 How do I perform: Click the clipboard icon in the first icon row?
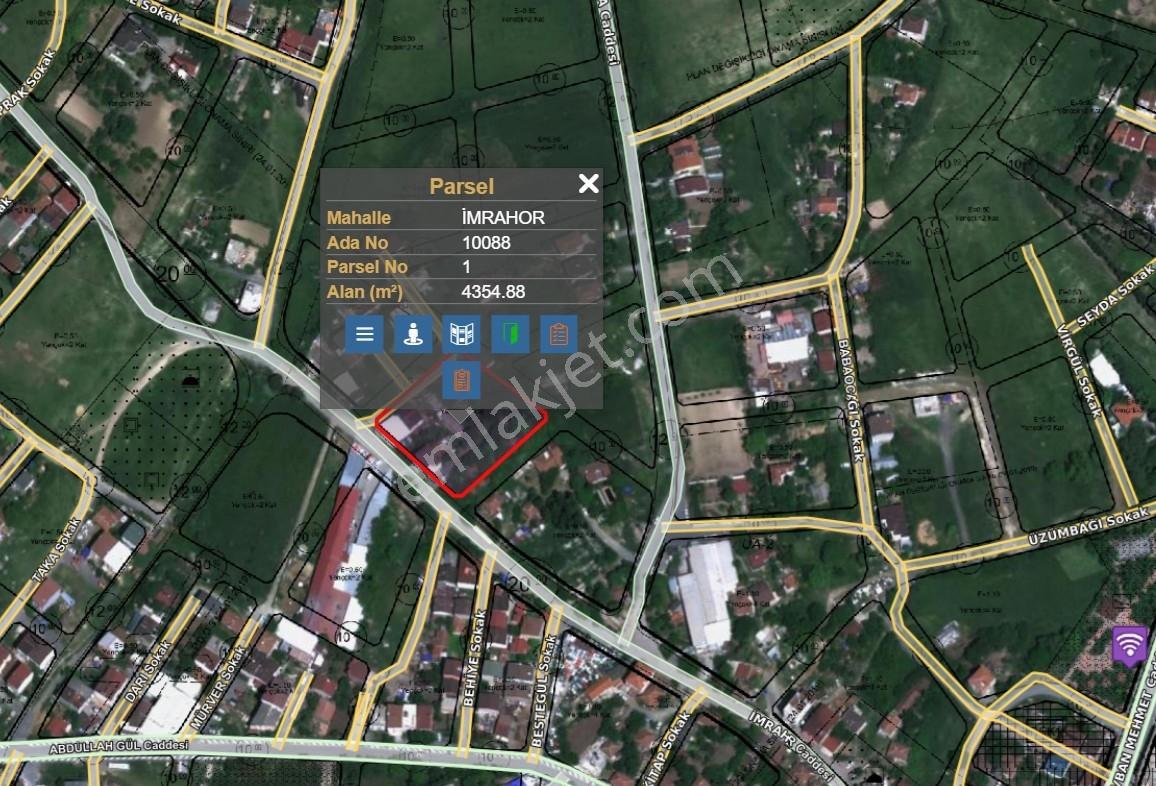tap(559, 334)
